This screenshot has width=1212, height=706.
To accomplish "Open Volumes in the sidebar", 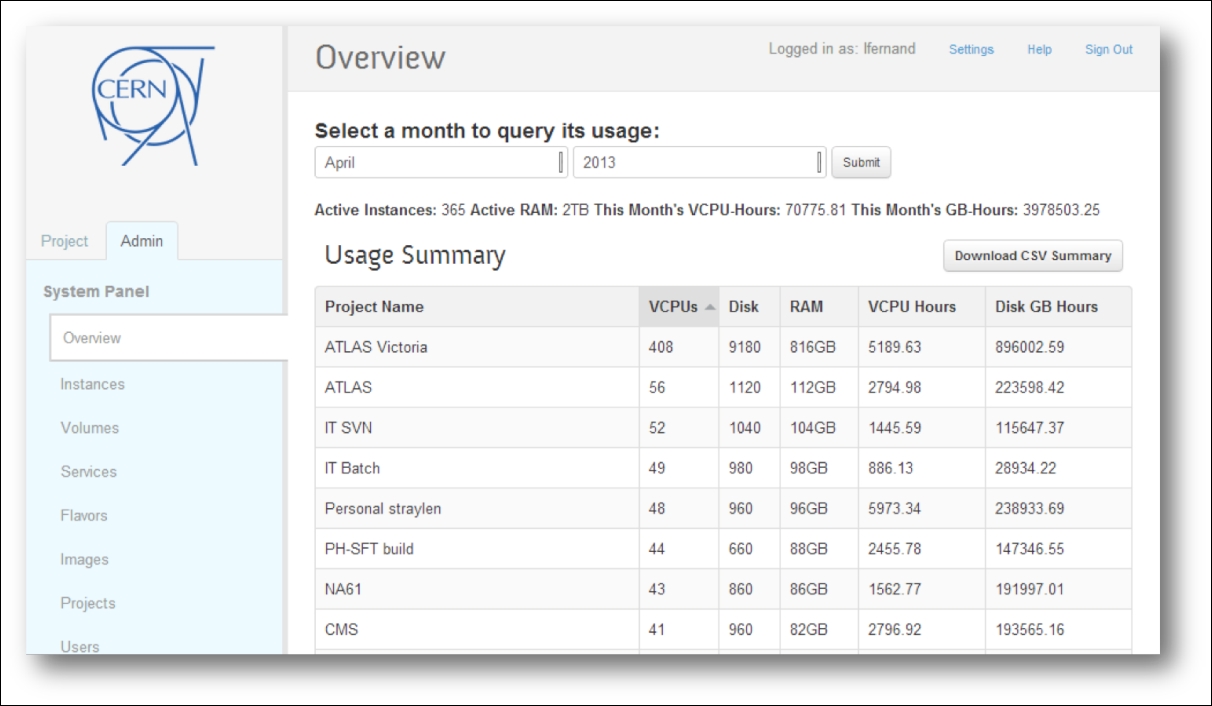I will click(x=89, y=428).
